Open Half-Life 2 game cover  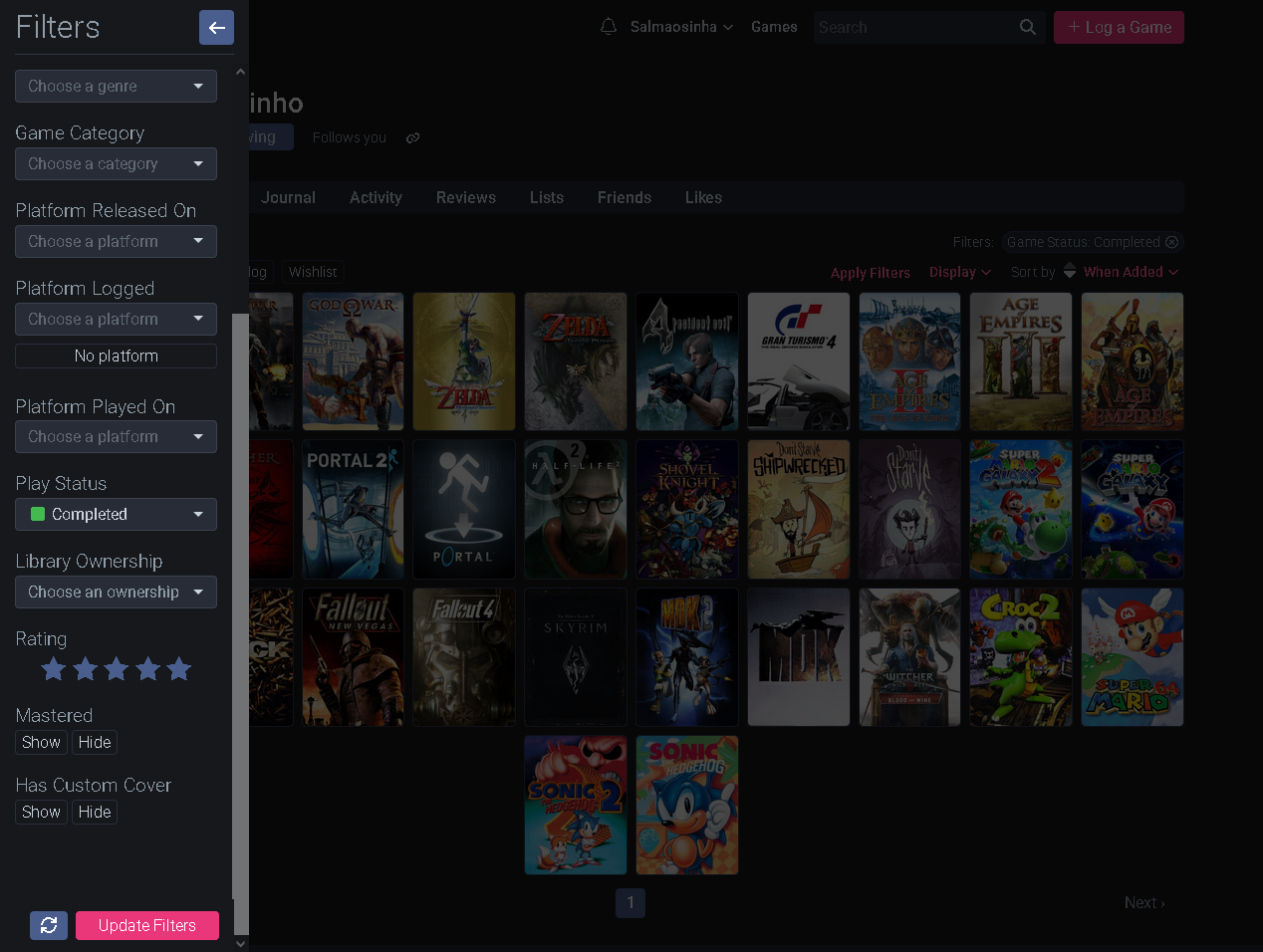pyautogui.click(x=576, y=510)
